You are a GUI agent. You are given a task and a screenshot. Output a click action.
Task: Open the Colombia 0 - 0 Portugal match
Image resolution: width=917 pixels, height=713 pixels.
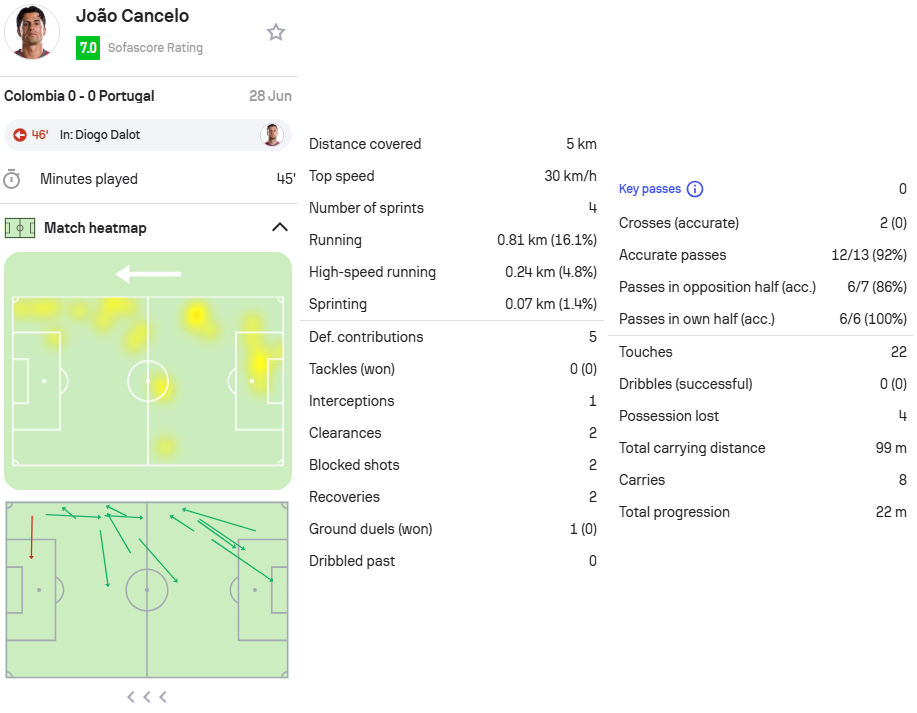click(80, 96)
